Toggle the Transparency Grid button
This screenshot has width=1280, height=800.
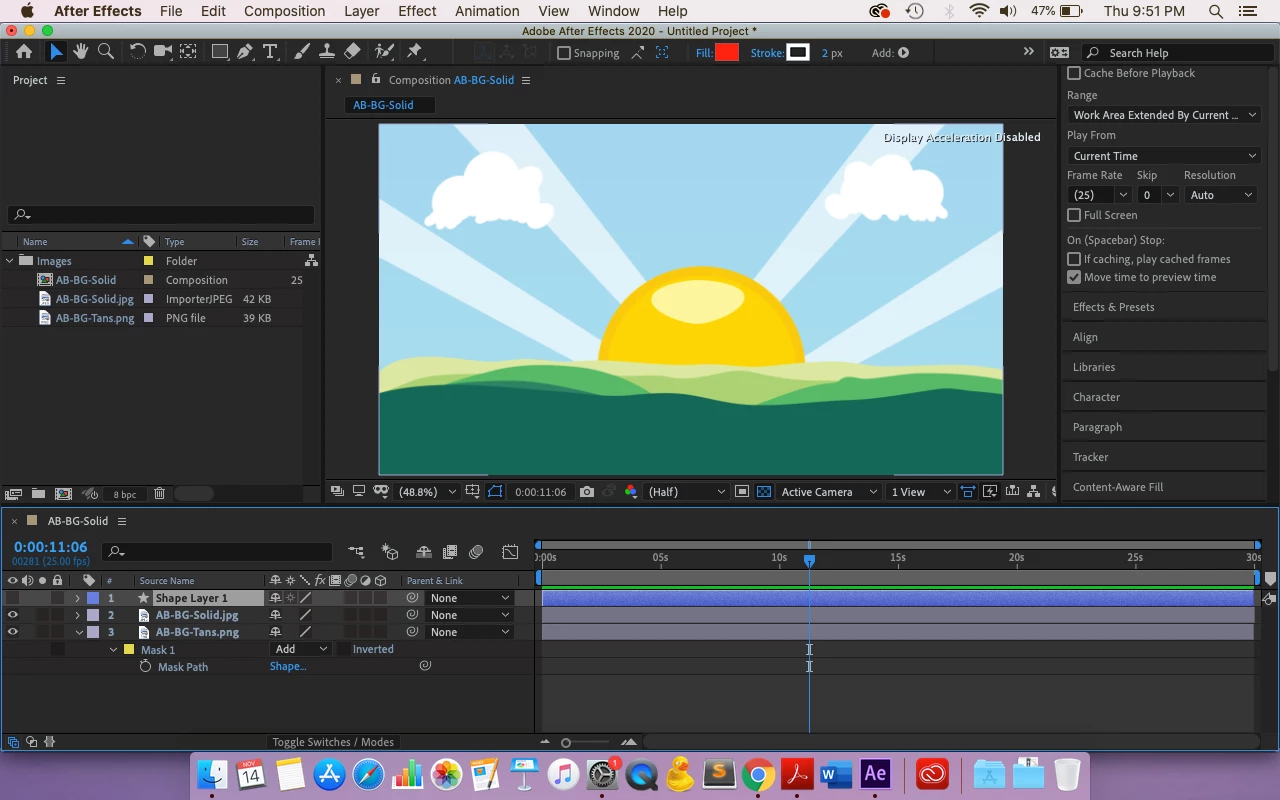click(764, 492)
